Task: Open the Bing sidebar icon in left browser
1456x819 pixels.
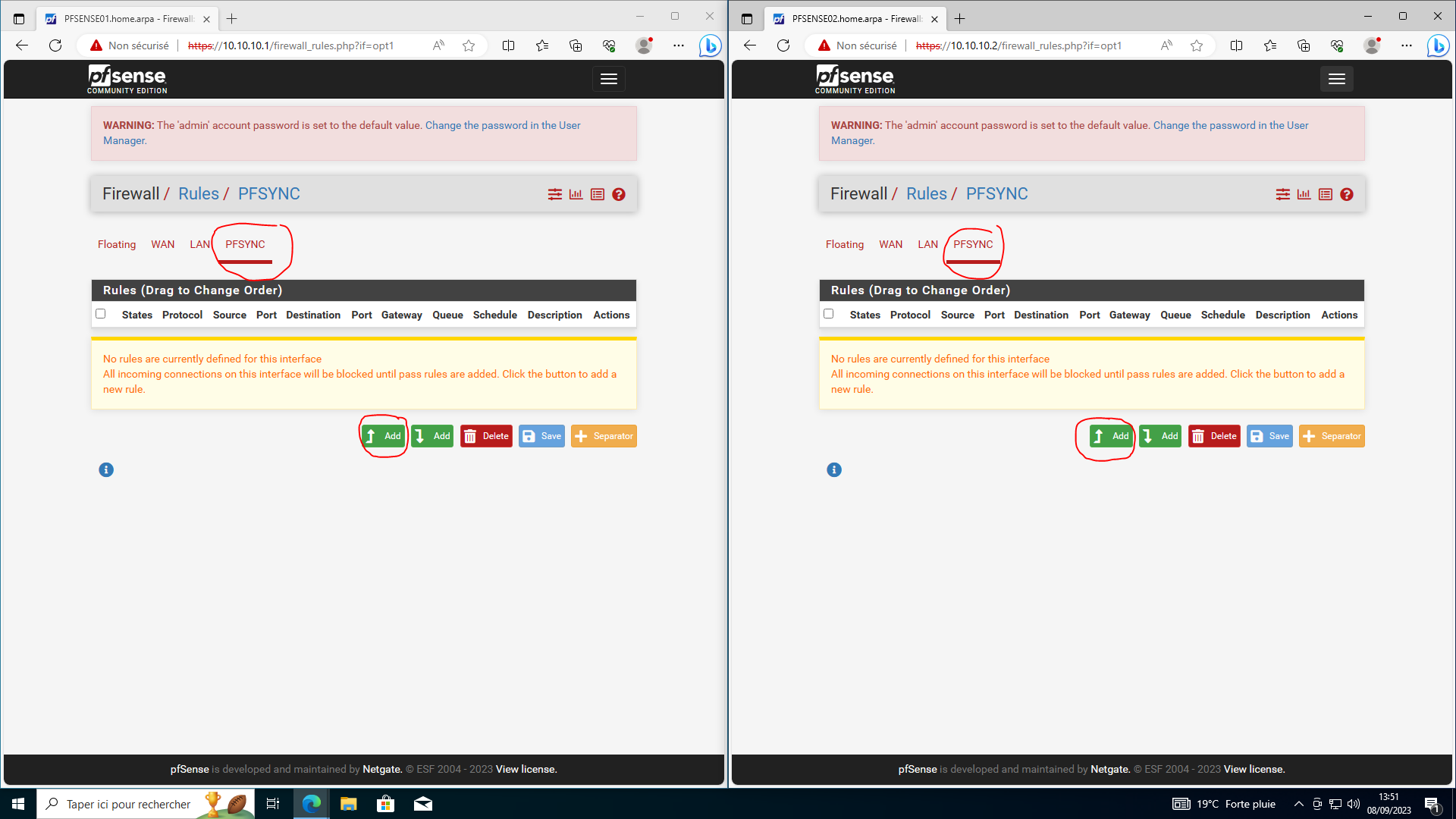Action: tap(710, 45)
